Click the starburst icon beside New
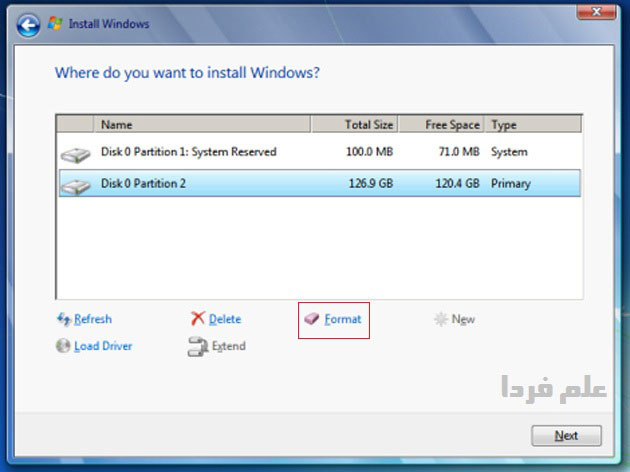The height and width of the screenshot is (472, 630). coord(440,320)
